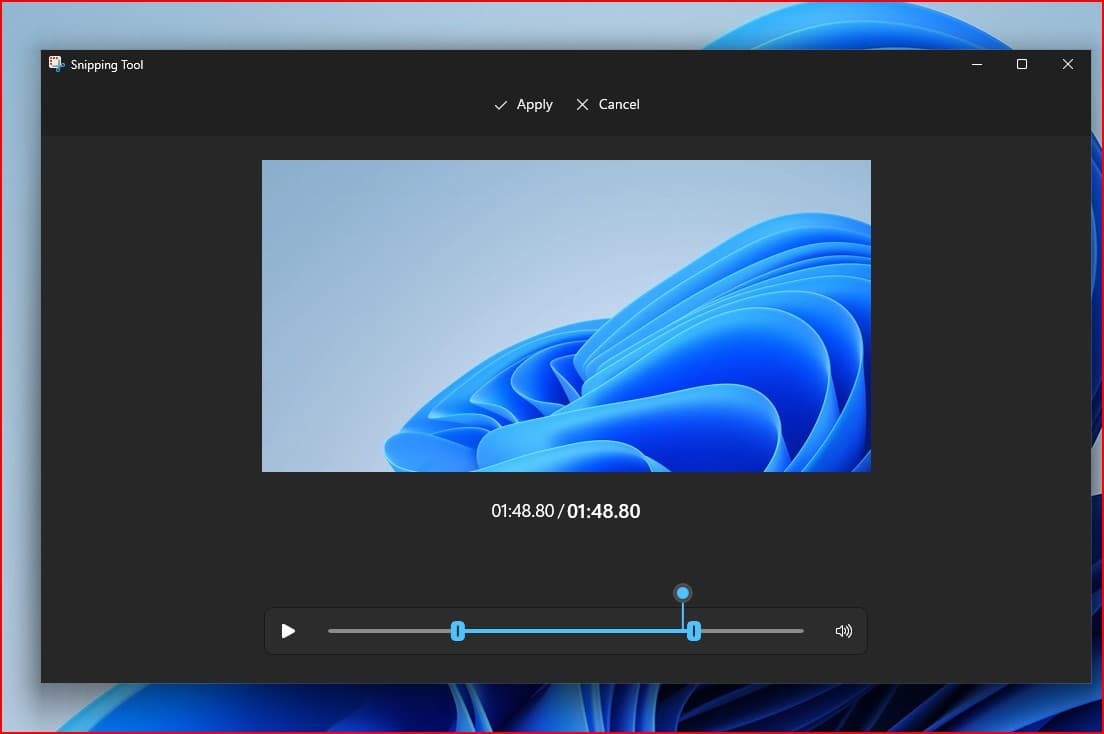Maximize the Snipping Tool window
The height and width of the screenshot is (734, 1104).
(x=1021, y=64)
